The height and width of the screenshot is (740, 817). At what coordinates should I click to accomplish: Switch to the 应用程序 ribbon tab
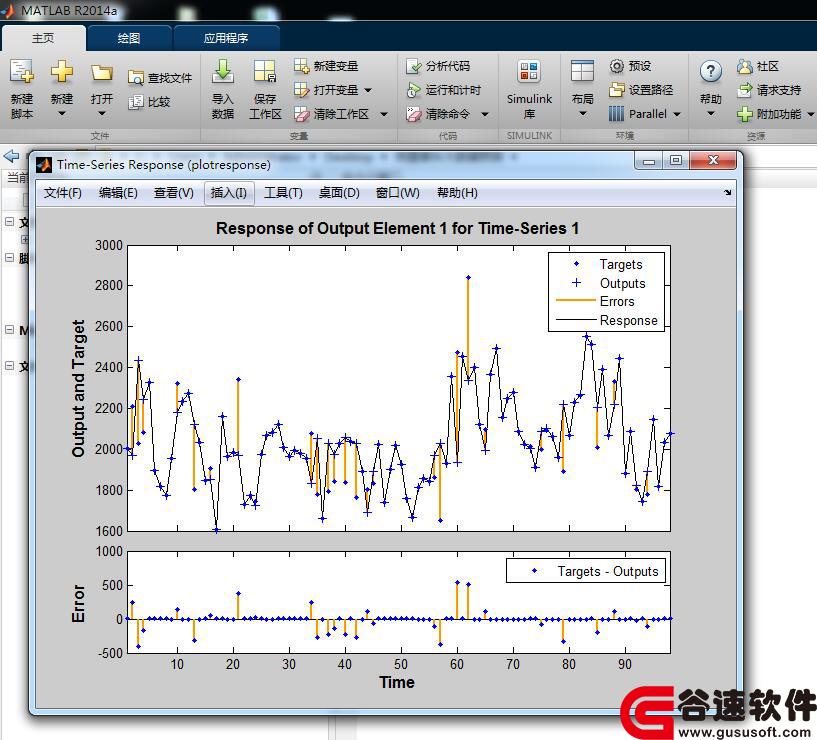point(226,38)
